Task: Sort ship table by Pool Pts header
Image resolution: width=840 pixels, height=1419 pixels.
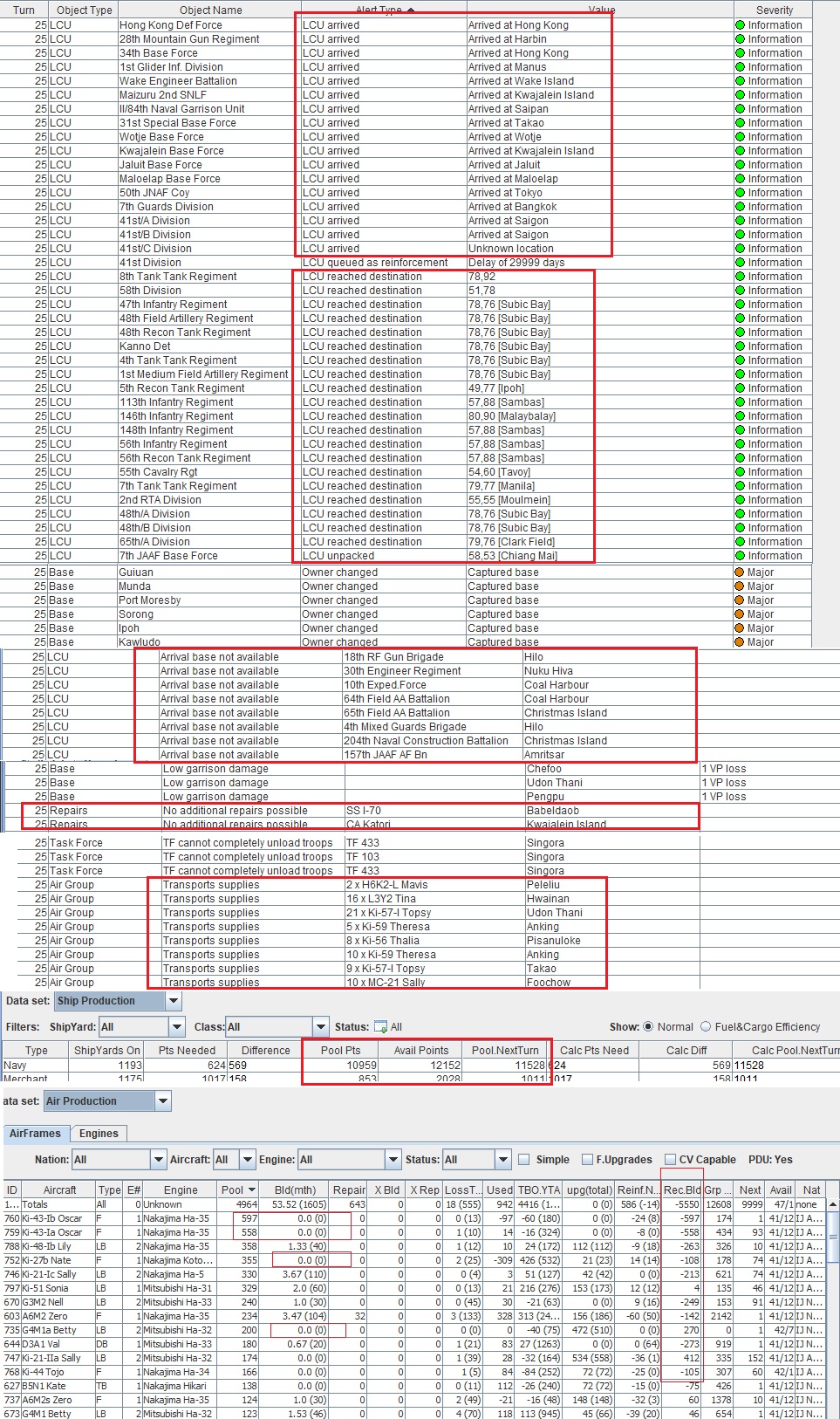Action: click(340, 1051)
